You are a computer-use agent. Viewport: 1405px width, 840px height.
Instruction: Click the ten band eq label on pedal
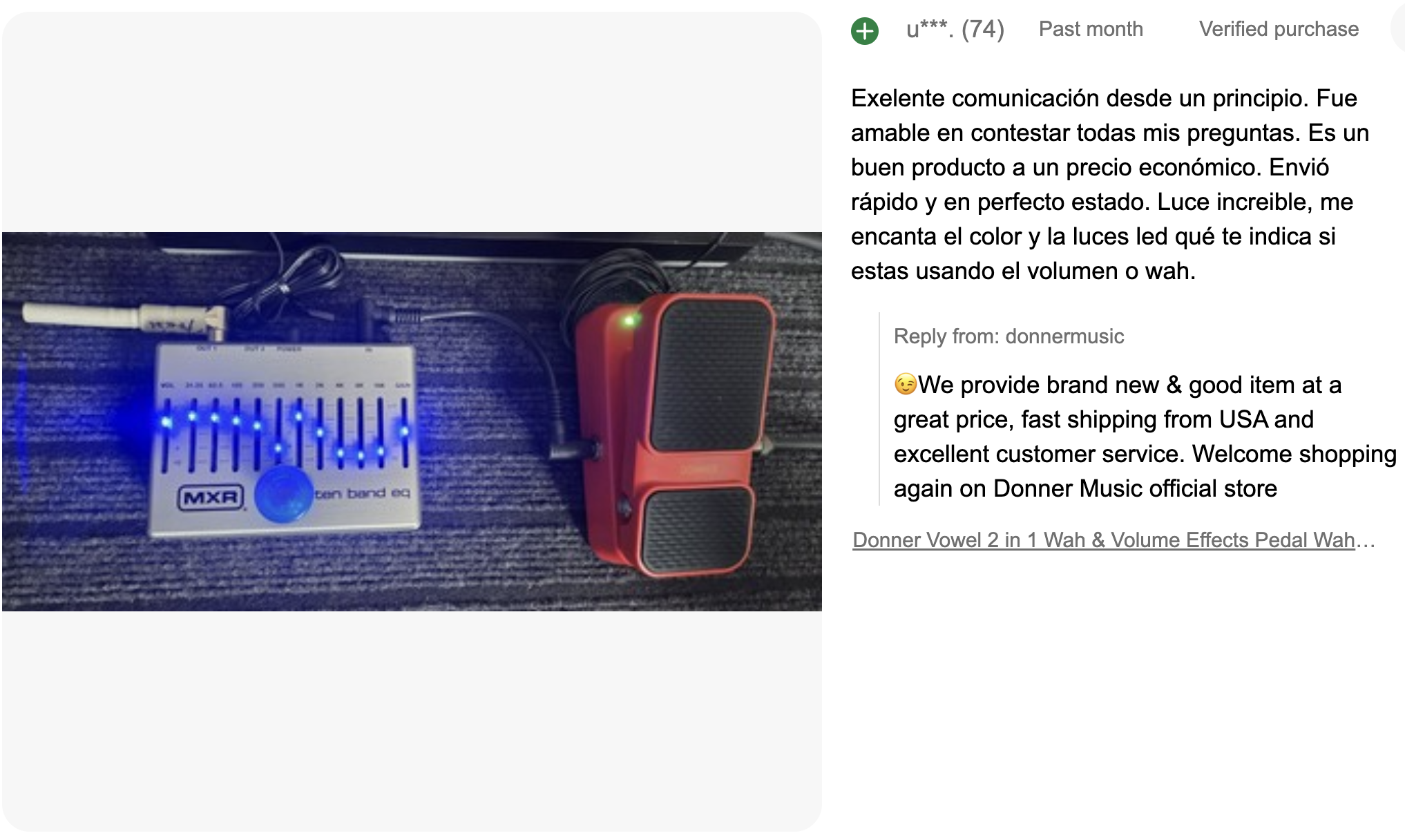(x=363, y=493)
